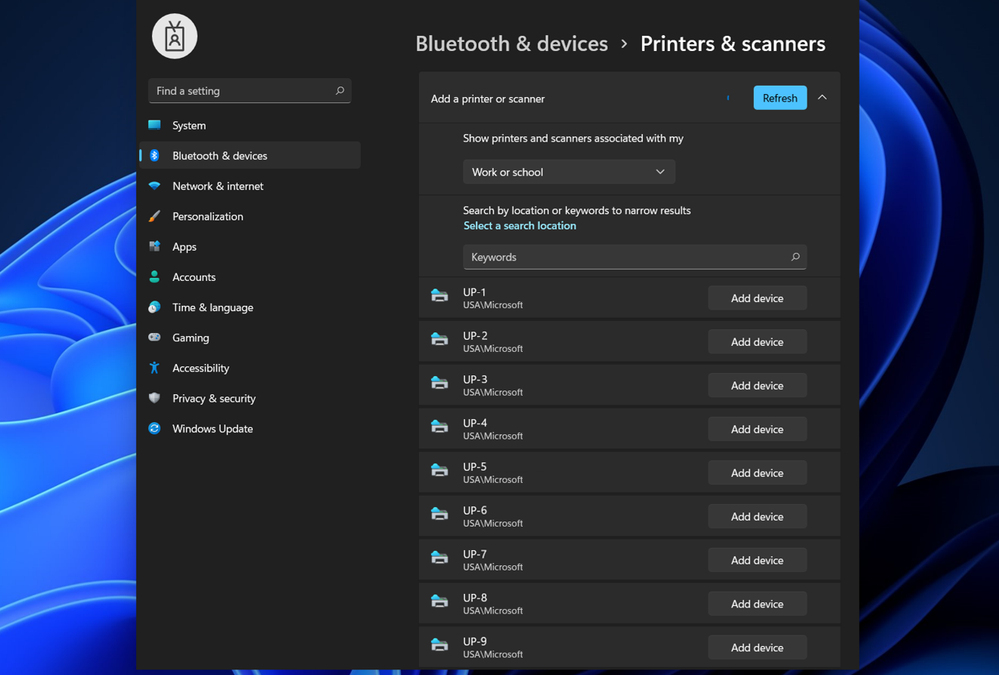Click the printer icon next to UP-6
The height and width of the screenshot is (675, 999).
(440, 514)
